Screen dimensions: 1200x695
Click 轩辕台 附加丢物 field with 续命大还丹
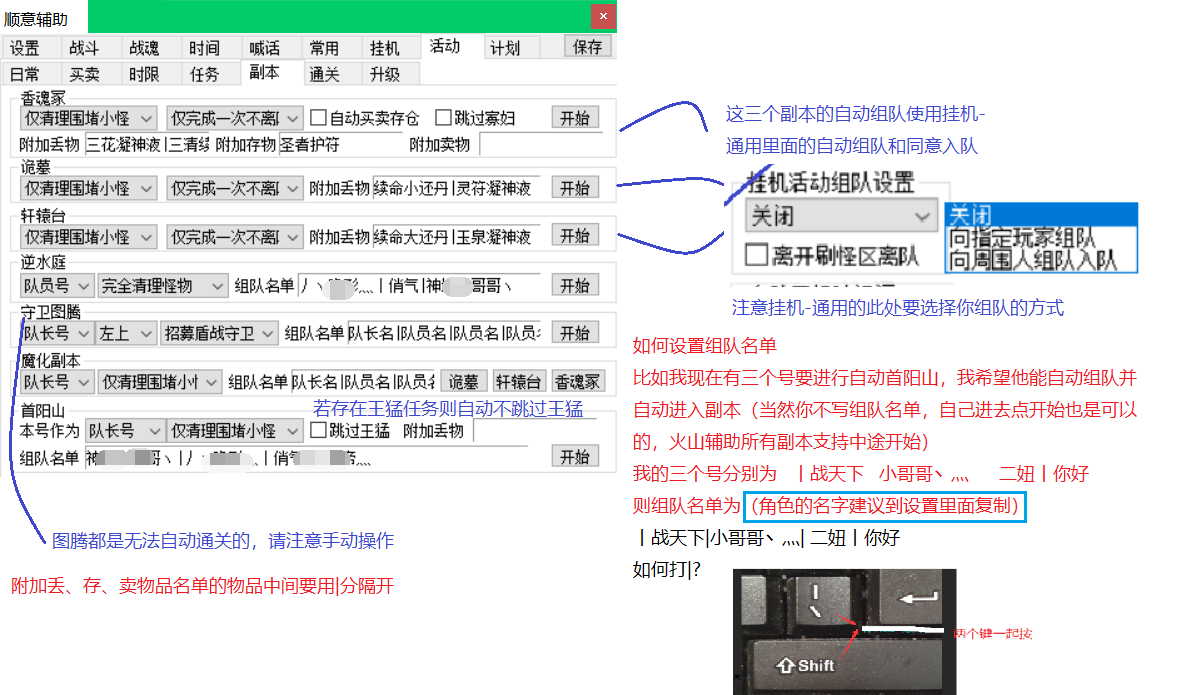coord(458,237)
